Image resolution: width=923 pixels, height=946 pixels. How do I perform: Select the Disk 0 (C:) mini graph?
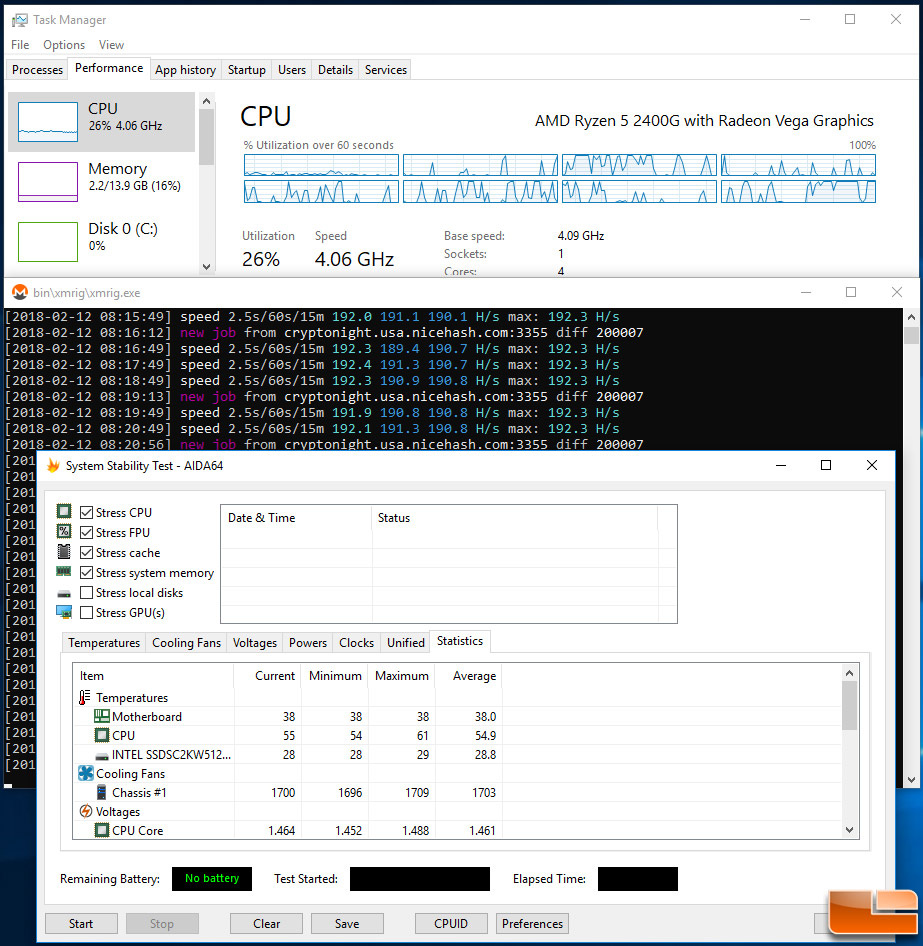coord(48,242)
